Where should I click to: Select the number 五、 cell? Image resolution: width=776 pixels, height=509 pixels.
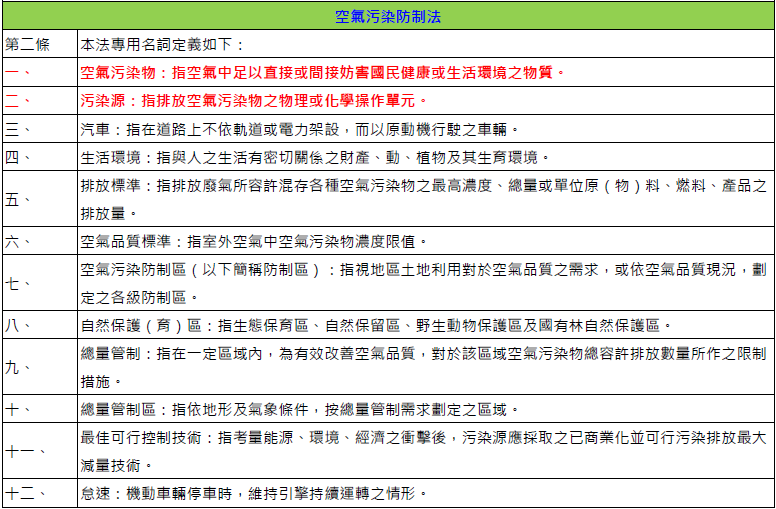(x=40, y=199)
